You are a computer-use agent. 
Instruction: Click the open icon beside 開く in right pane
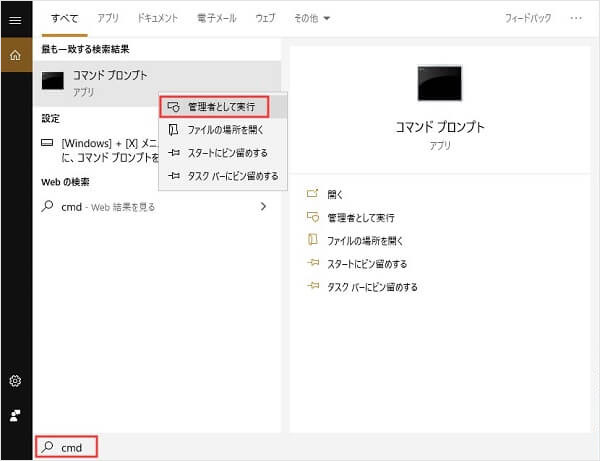(x=313, y=194)
